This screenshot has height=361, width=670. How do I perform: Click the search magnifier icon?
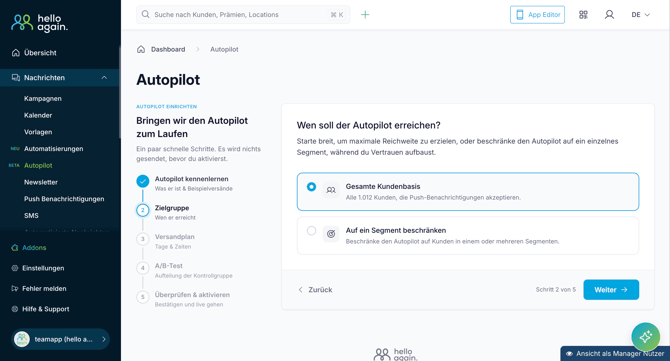click(146, 15)
